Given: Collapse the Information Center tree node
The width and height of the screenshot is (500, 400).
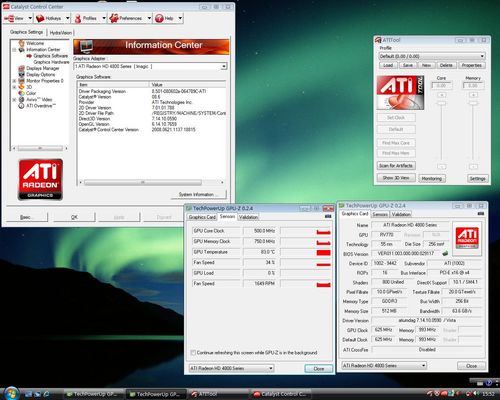Looking at the screenshot, I should [x=14, y=50].
